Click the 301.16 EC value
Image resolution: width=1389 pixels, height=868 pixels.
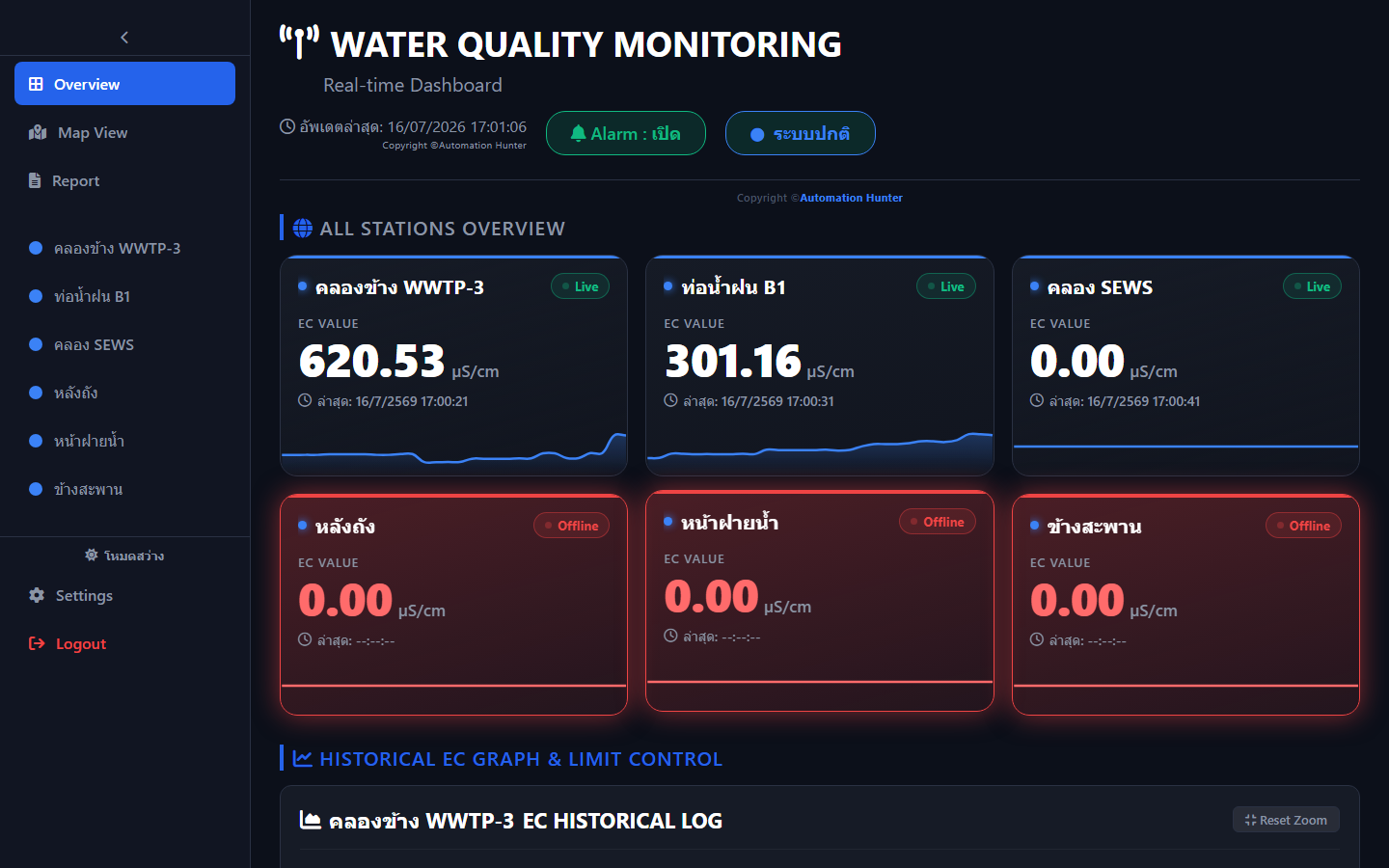pos(733,362)
